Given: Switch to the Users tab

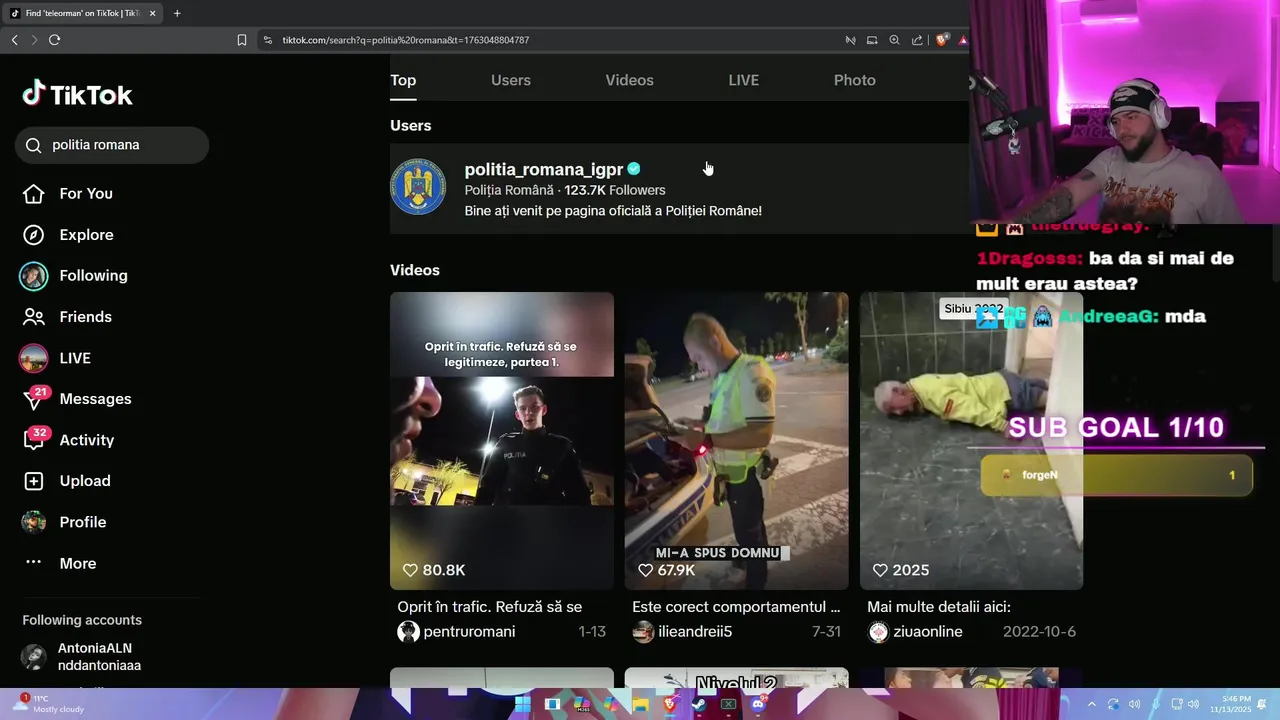Looking at the screenshot, I should point(511,80).
